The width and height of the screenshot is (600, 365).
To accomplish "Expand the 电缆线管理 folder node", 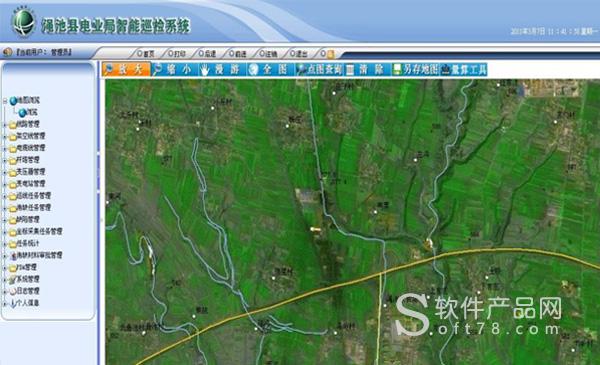I will click(x=5, y=148).
